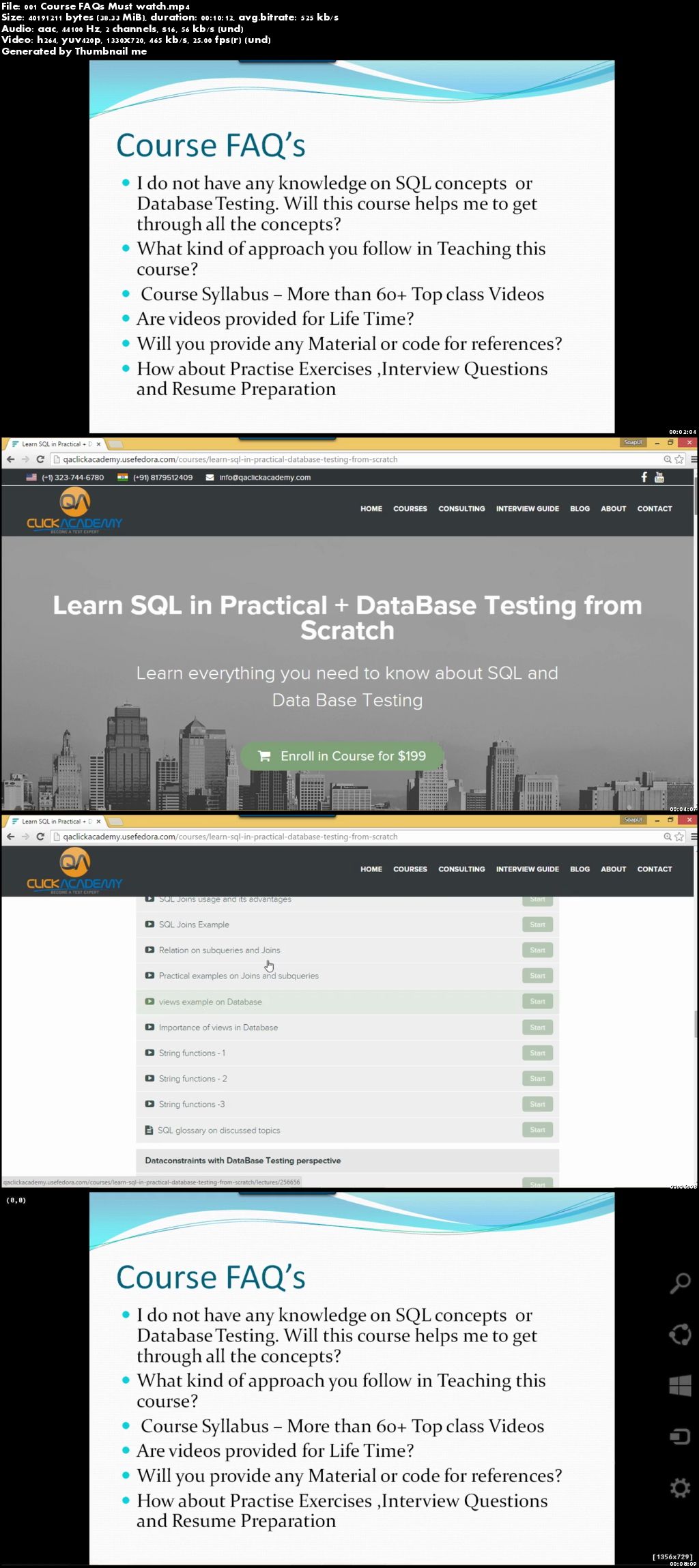This screenshot has width=699, height=1568.
Task: Bookmark the Enroll page with the star icon
Action: [x=679, y=459]
